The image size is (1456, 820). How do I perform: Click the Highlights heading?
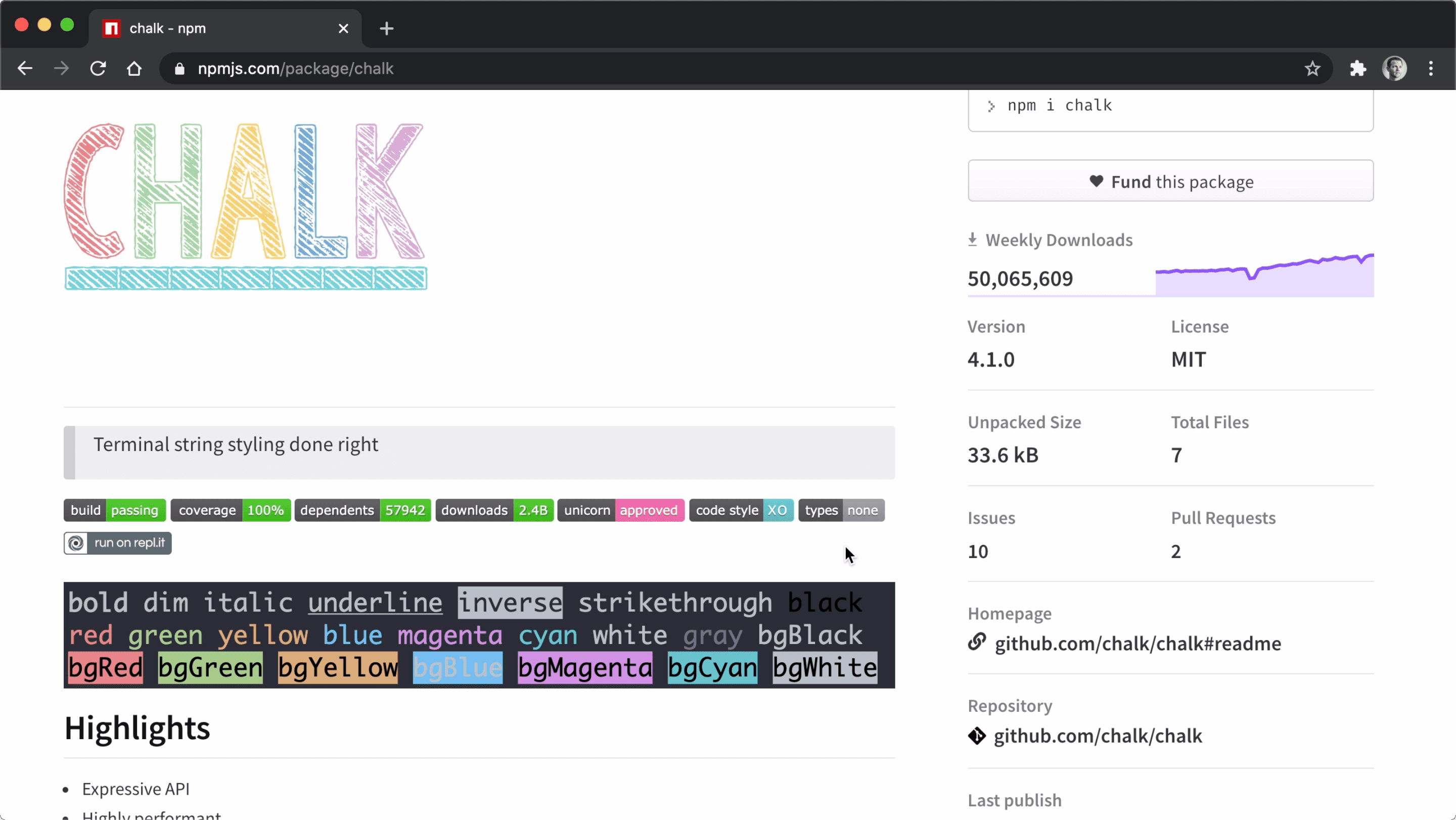(137, 728)
